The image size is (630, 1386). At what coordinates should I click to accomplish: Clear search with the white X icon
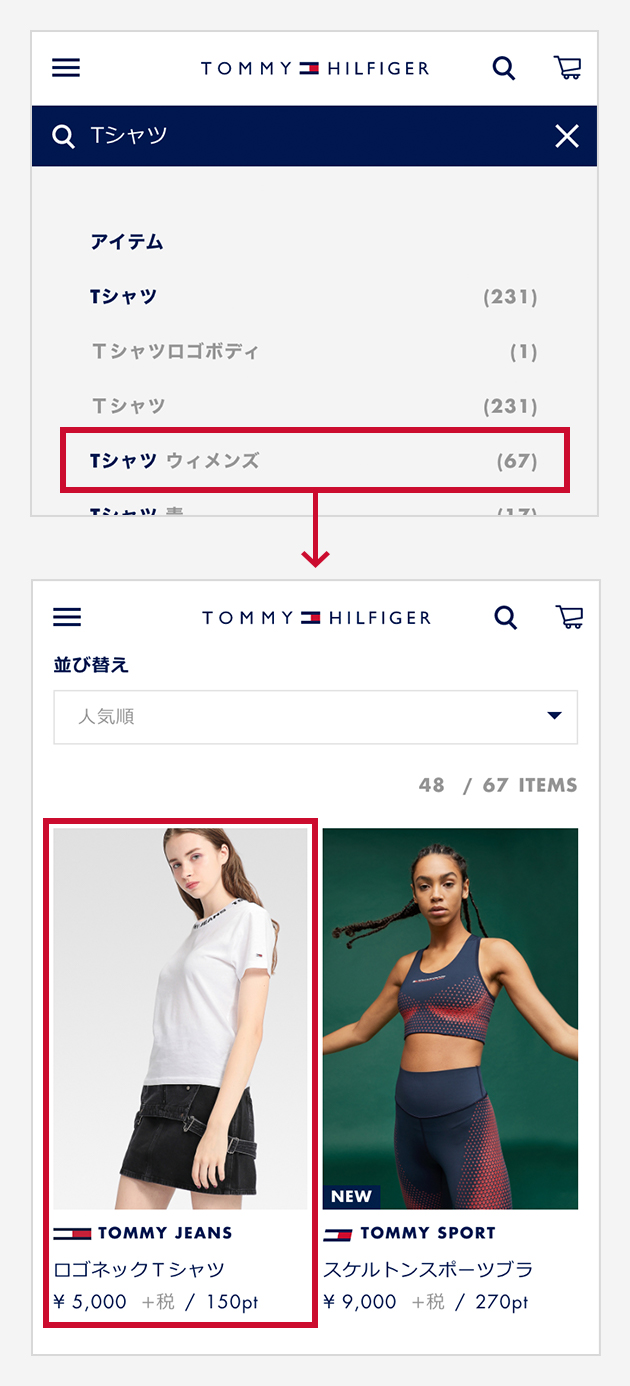[567, 136]
